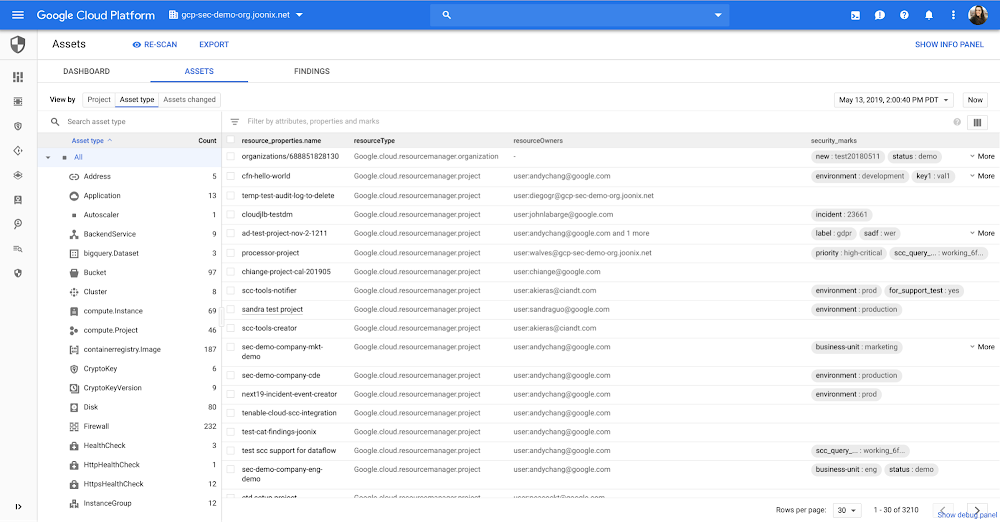Open the feedback icon in top bar
Screen dimensions: 1000x522
(879, 15)
